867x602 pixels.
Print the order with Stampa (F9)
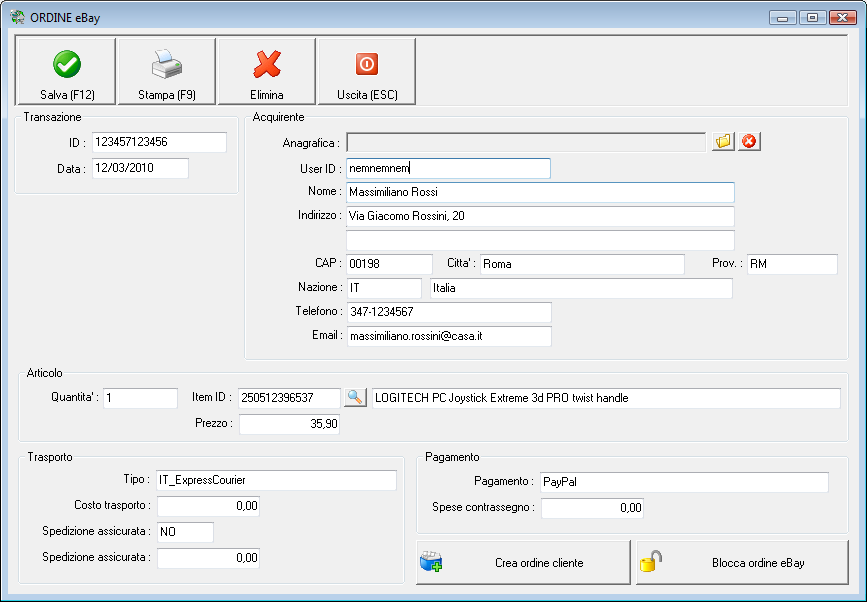click(x=166, y=71)
